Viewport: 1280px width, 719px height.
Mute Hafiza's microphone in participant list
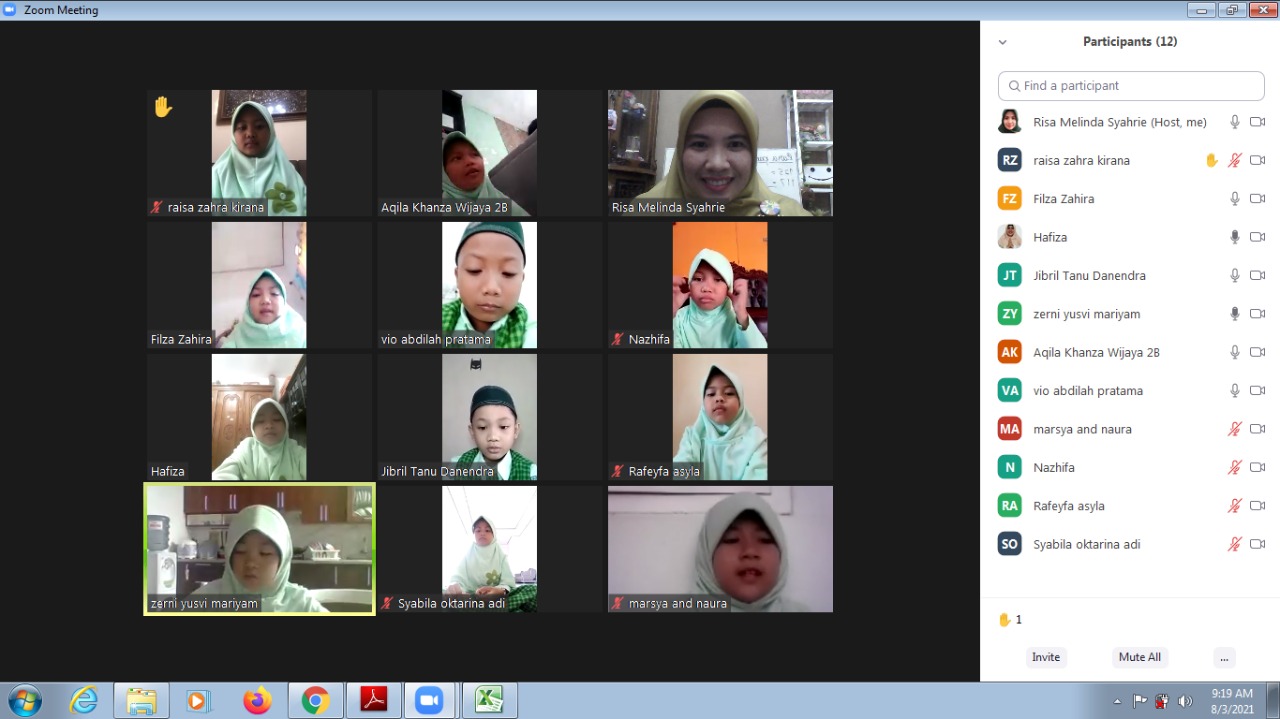click(1235, 237)
